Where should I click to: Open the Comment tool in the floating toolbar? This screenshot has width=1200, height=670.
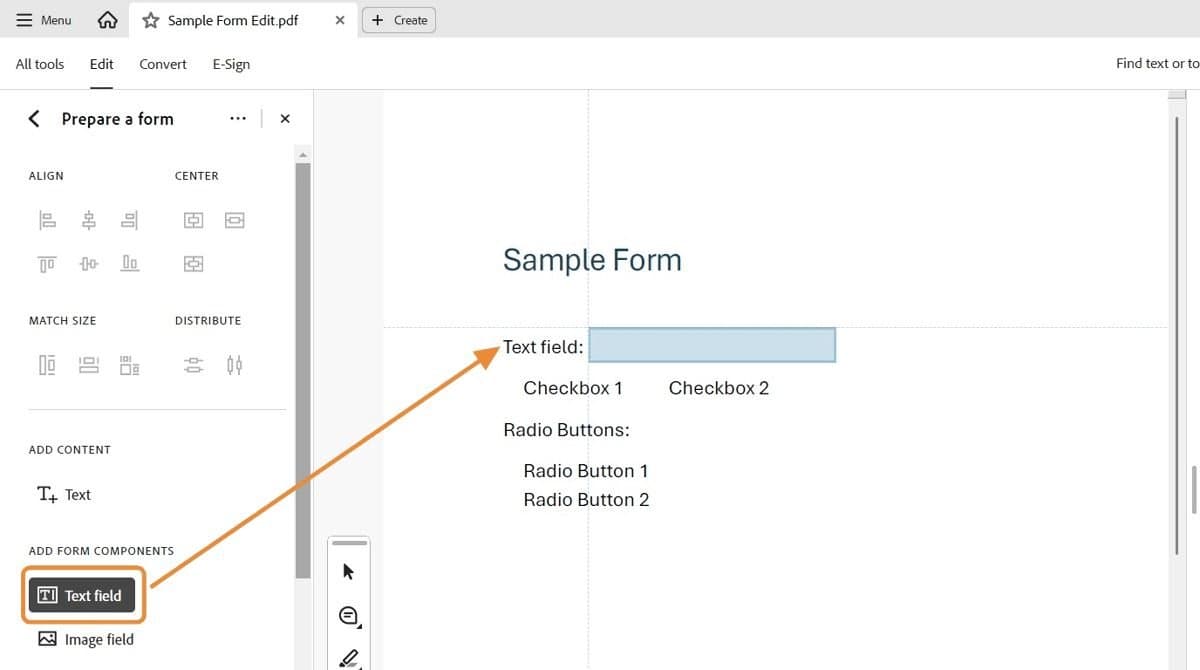[x=349, y=616]
